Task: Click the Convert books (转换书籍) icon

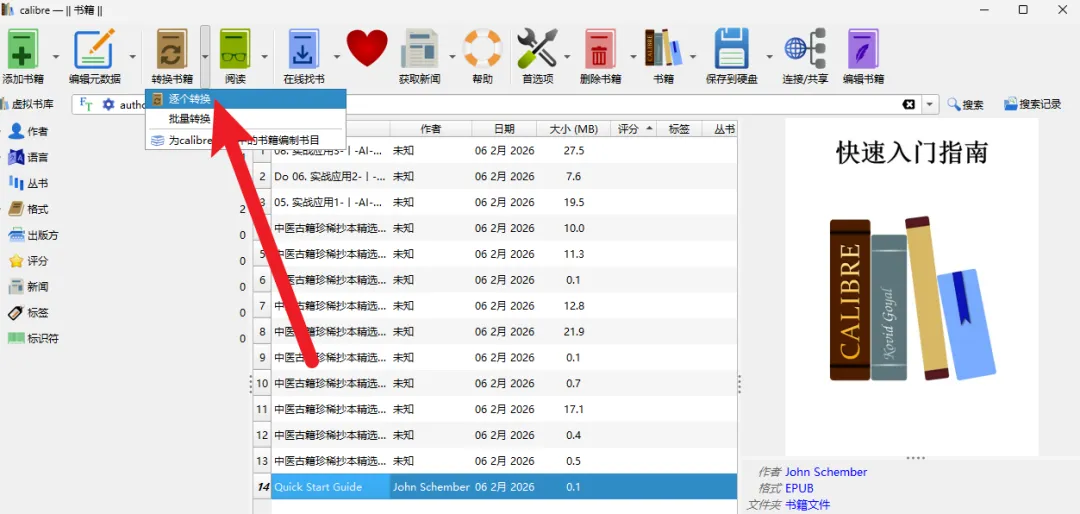Action: pos(172,48)
